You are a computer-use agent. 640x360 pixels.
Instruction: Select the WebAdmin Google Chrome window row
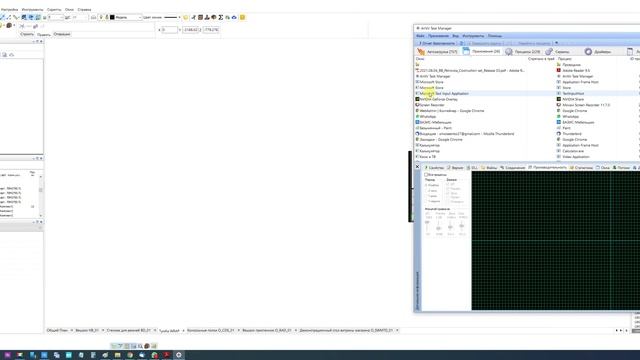click(450, 111)
